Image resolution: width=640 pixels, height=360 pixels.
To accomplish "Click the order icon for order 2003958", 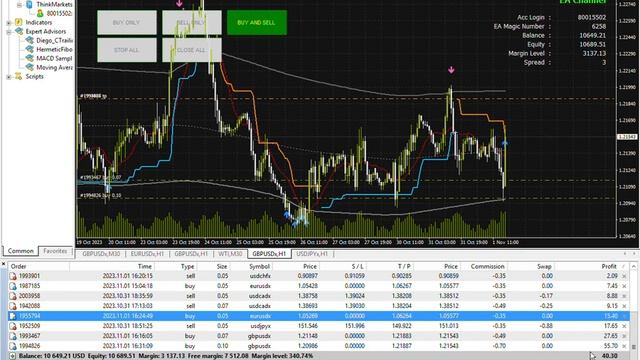I will pyautogui.click(x=13, y=296).
